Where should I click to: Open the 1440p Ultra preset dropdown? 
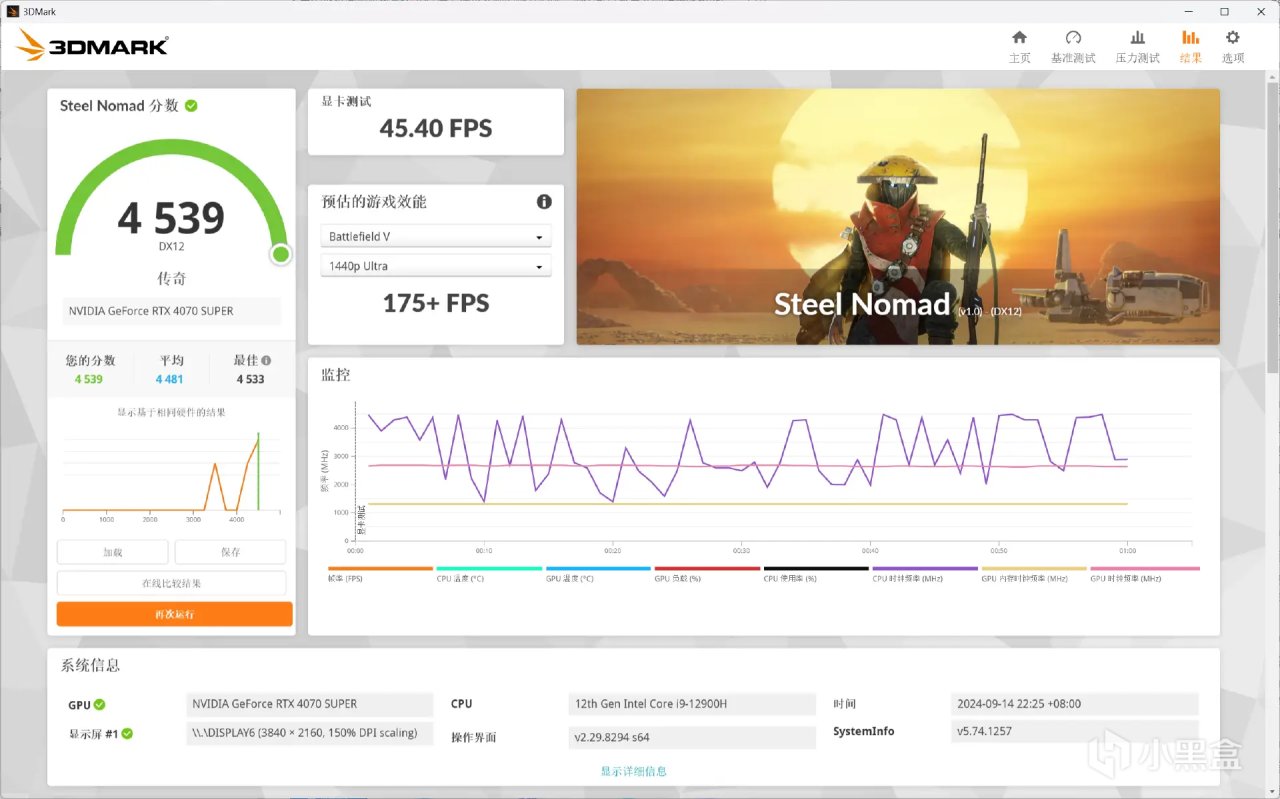point(436,267)
